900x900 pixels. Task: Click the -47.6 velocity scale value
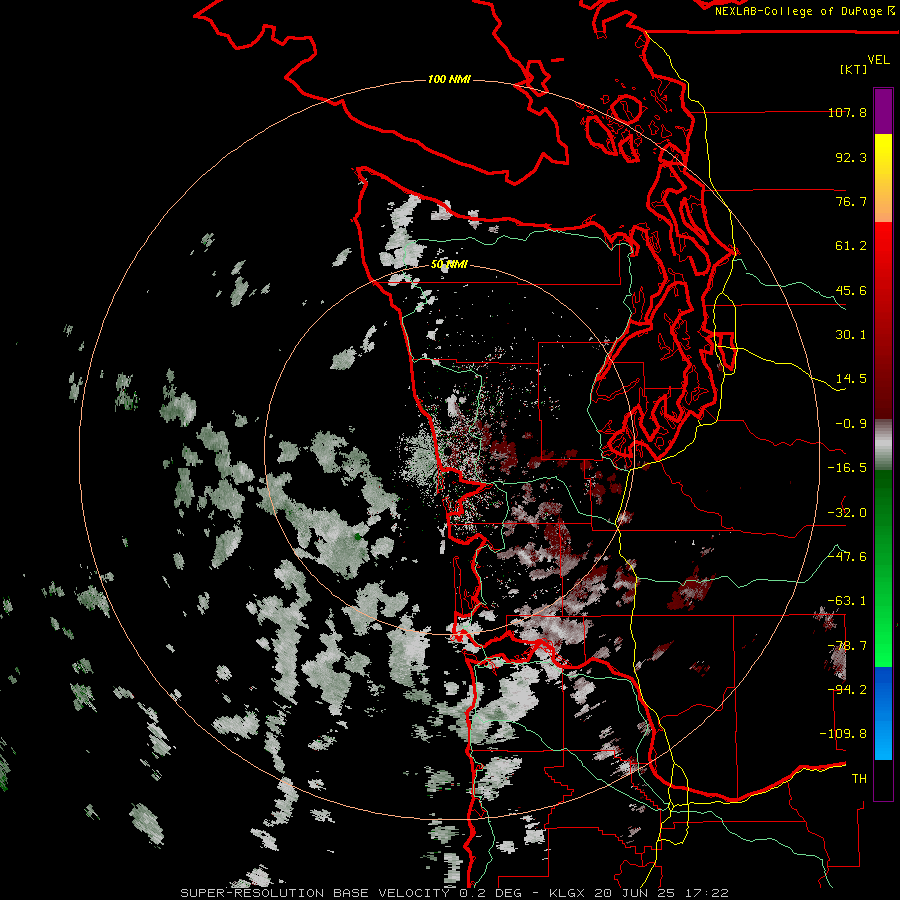point(847,557)
